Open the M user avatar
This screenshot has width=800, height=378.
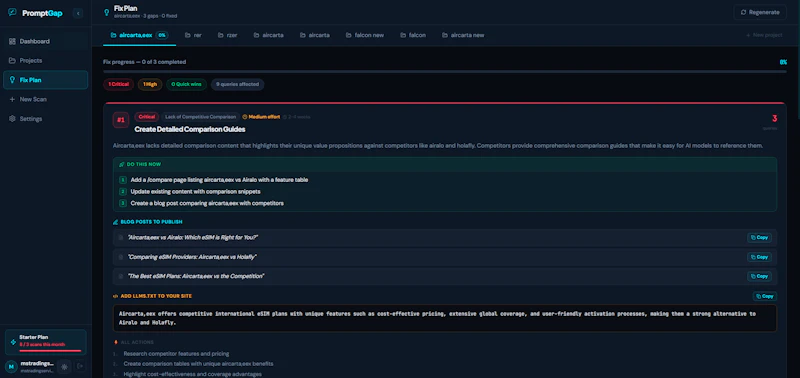click(x=11, y=366)
